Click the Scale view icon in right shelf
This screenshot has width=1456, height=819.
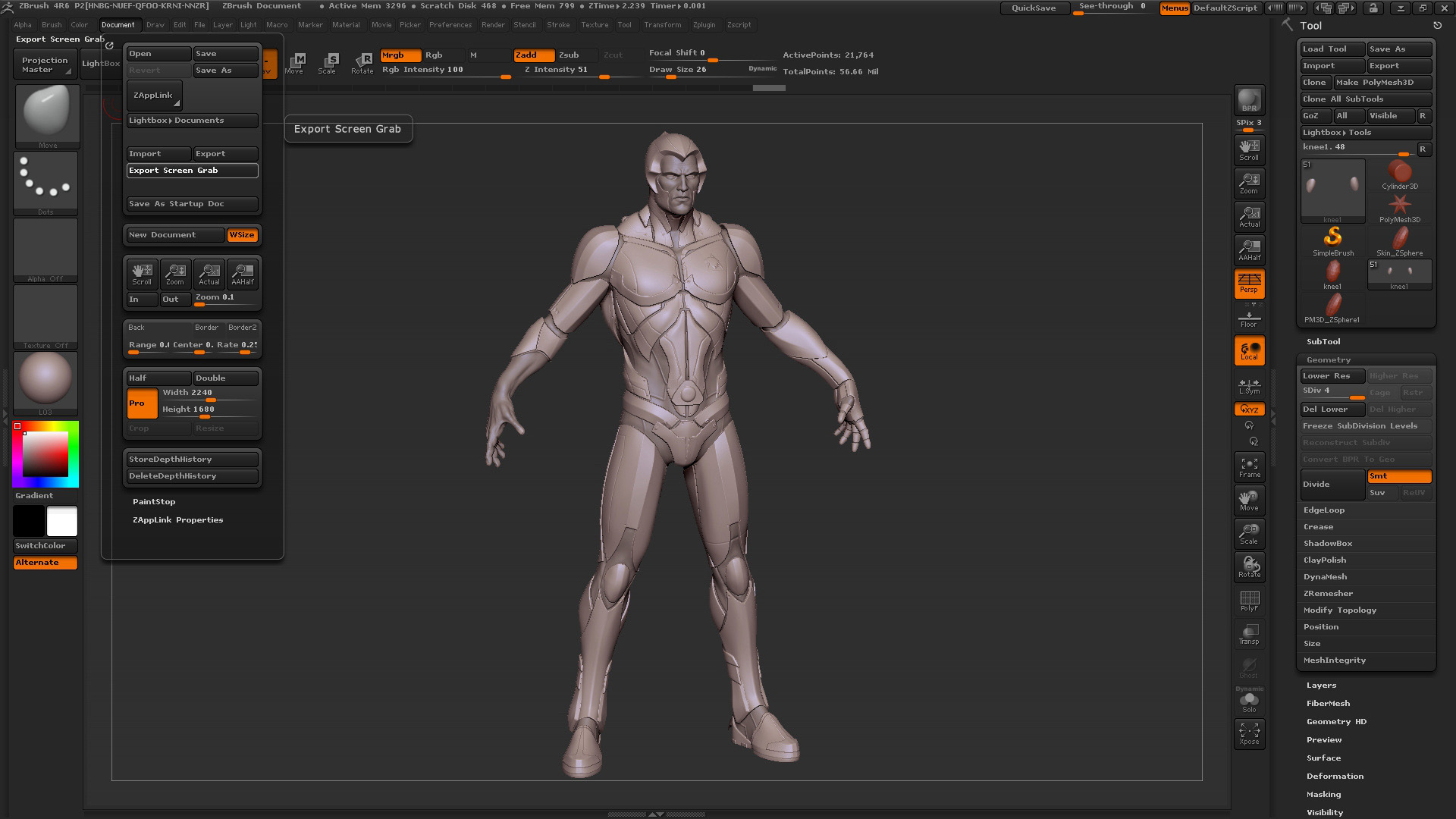[1249, 534]
